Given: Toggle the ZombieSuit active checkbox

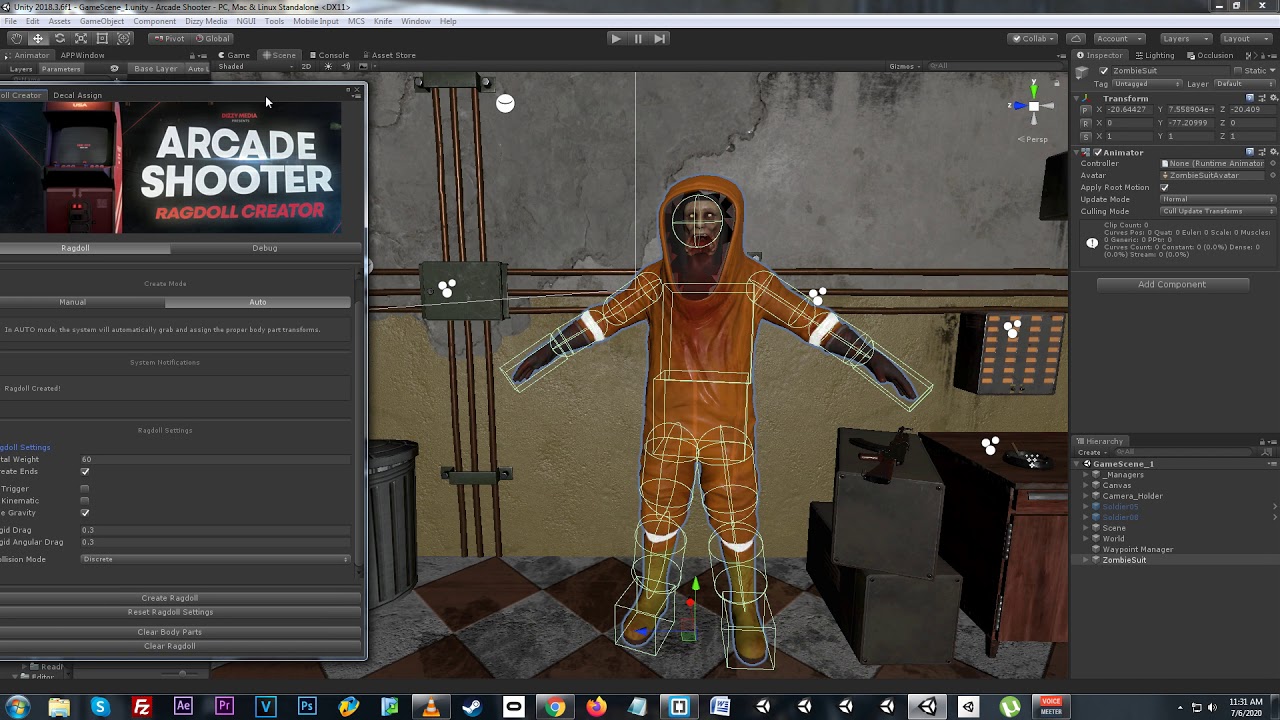Looking at the screenshot, I should 1104,71.
